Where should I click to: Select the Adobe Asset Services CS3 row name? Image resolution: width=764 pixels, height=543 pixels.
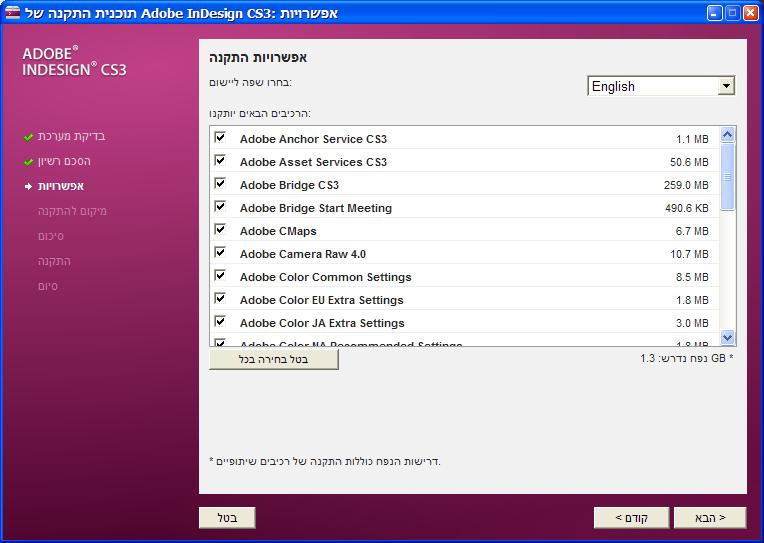[313, 162]
